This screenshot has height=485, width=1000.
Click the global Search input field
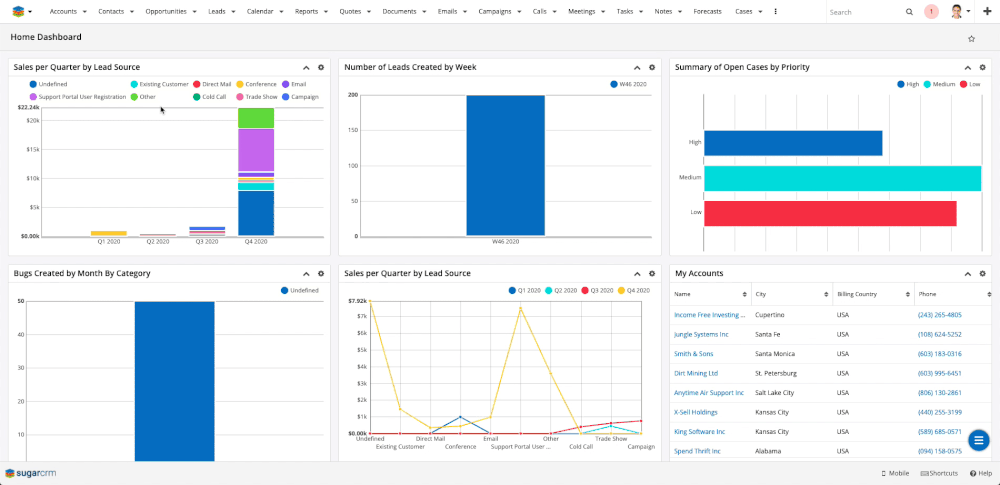(x=864, y=12)
